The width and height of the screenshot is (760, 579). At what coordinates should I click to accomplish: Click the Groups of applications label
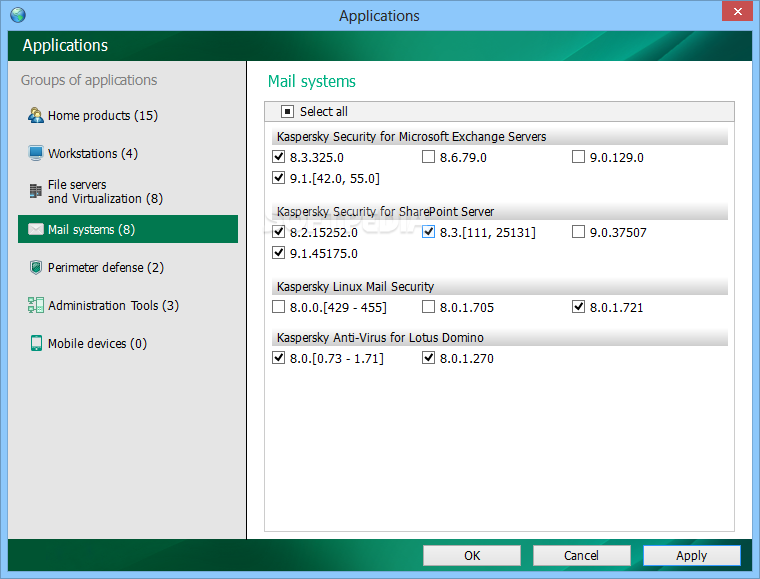89,80
